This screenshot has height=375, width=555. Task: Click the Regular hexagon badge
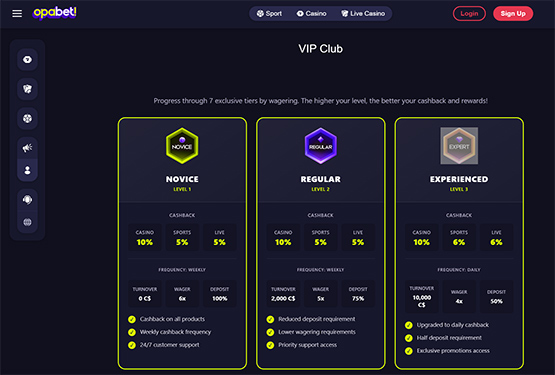[x=320, y=146]
